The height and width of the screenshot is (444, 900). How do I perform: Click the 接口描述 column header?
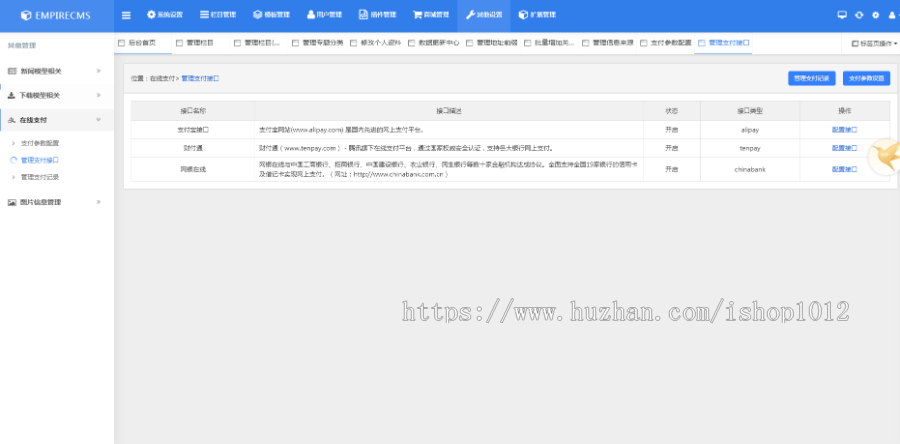coord(449,111)
